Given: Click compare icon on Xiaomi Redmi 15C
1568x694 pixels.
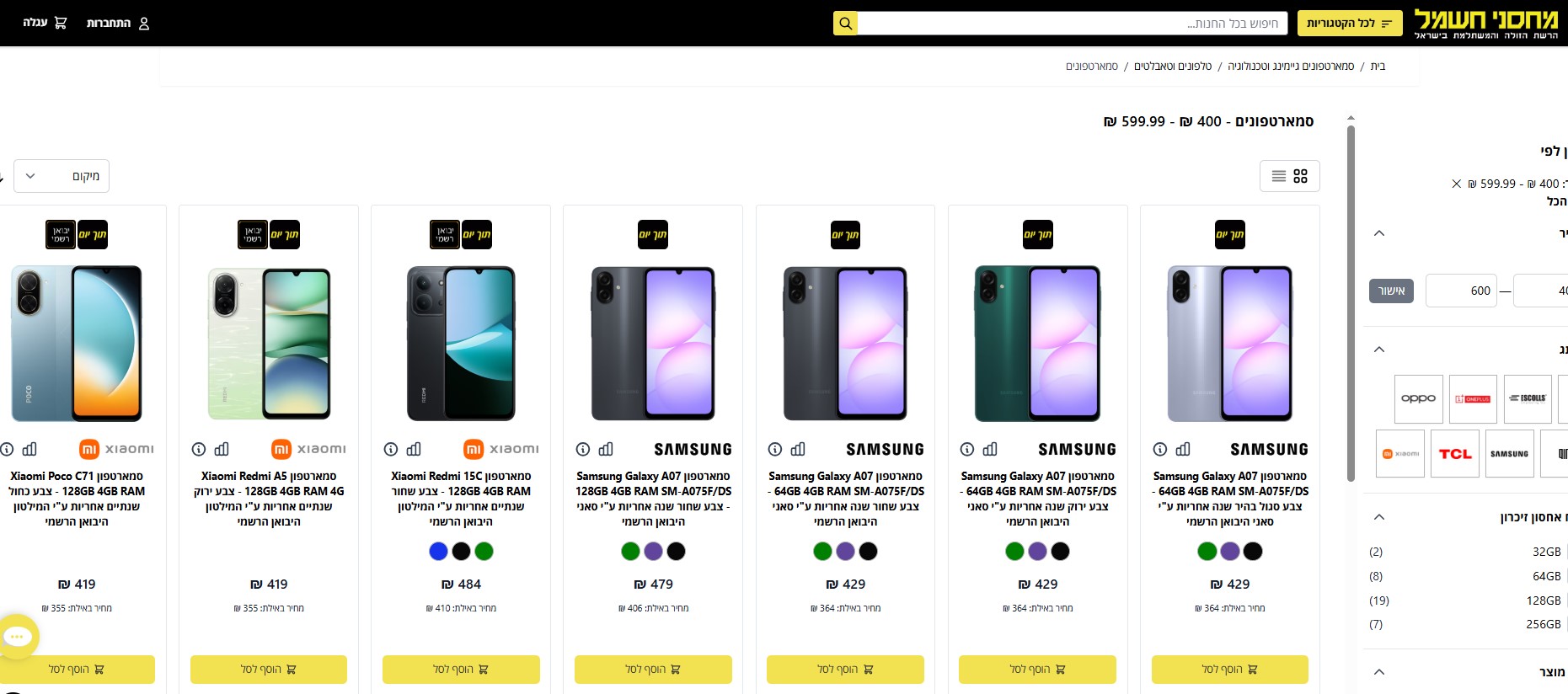Looking at the screenshot, I should pos(414,449).
